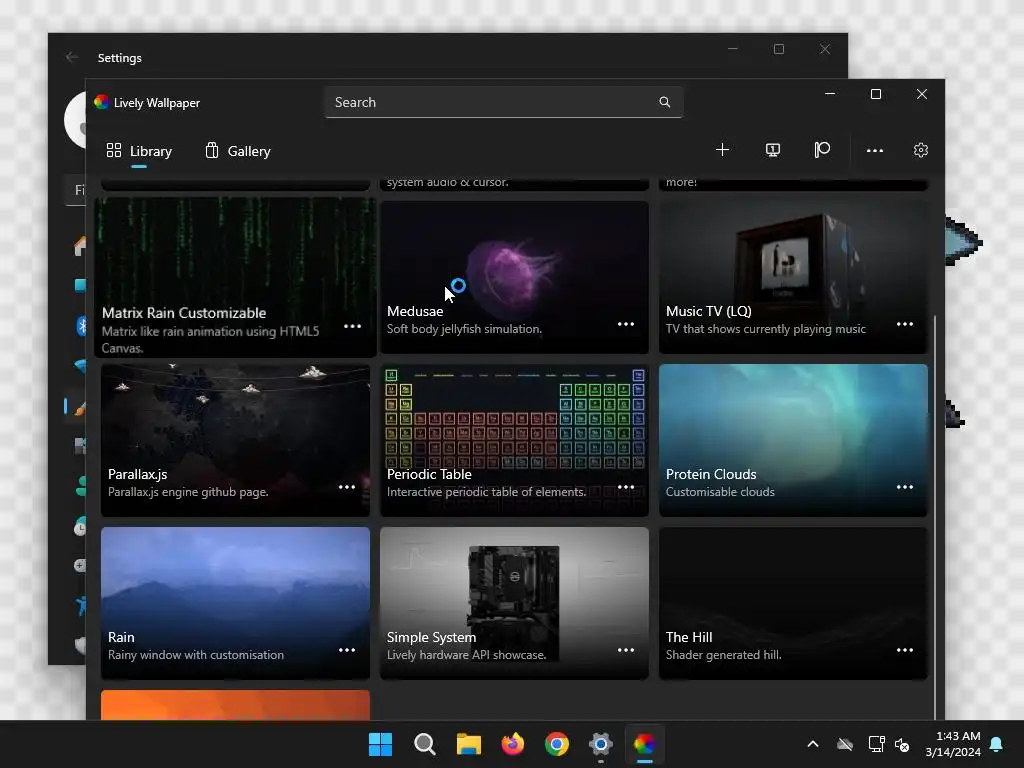The height and width of the screenshot is (768, 1024).
Task: Click 'Rainy window with customisation' text
Action: pos(196,655)
